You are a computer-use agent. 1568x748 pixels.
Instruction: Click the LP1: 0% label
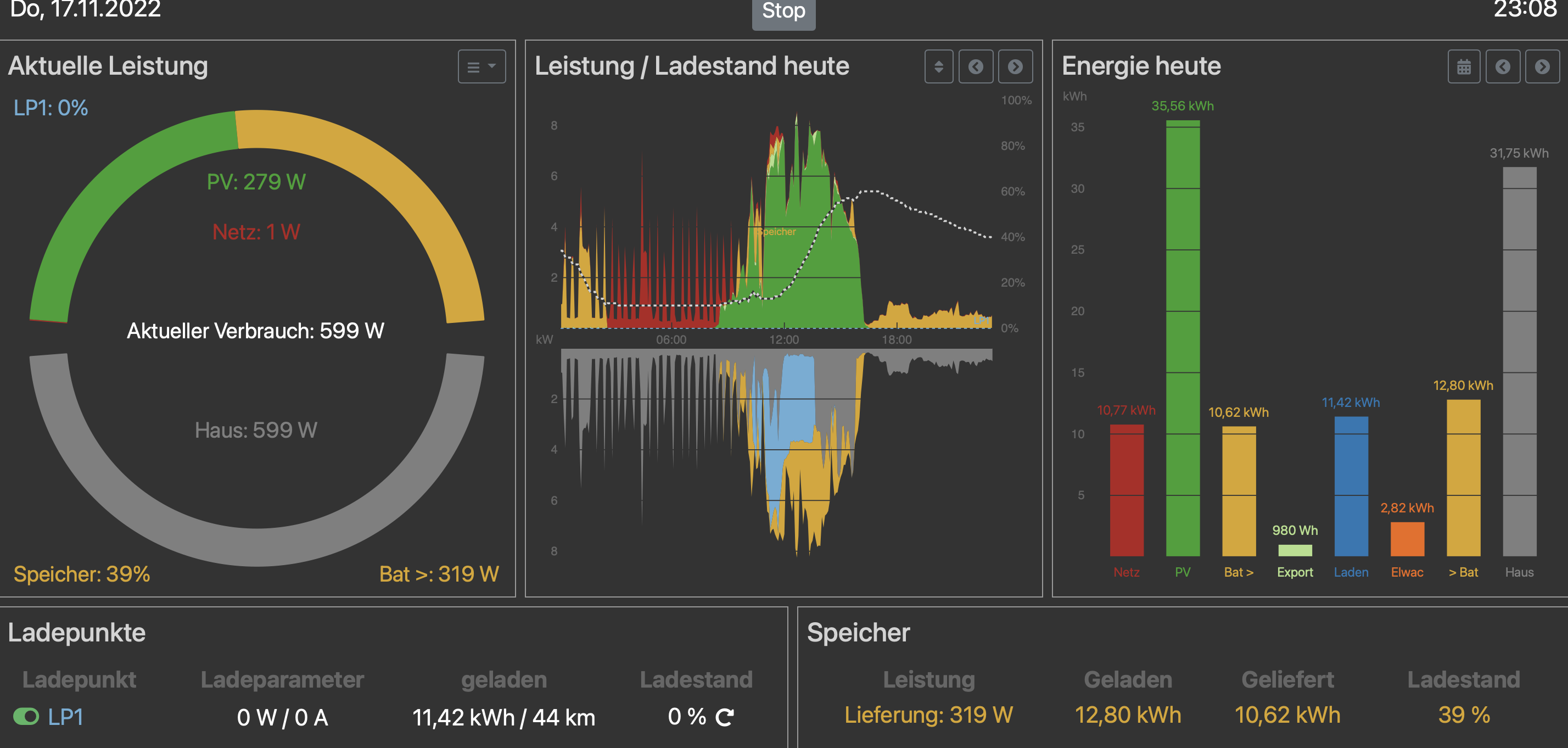(51, 108)
